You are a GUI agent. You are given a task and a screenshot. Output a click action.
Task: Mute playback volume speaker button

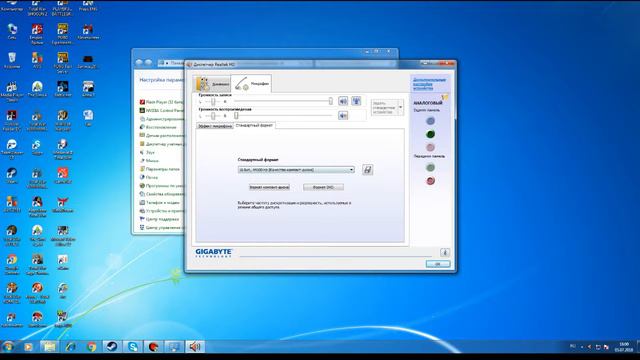(x=343, y=116)
